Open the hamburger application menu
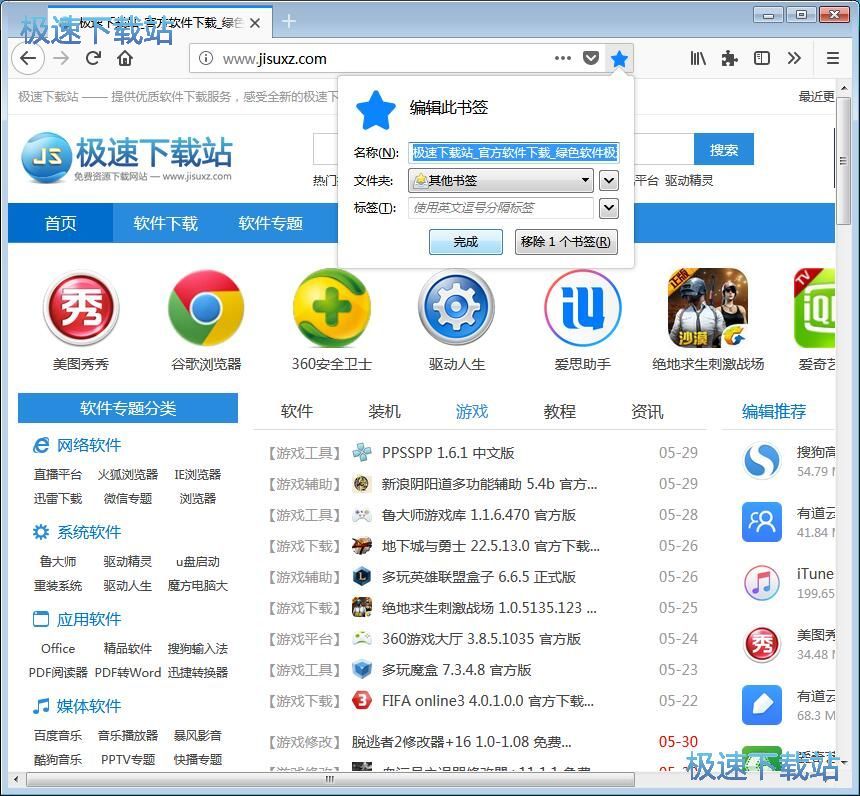Viewport: 860px width, 796px height. 832,59
